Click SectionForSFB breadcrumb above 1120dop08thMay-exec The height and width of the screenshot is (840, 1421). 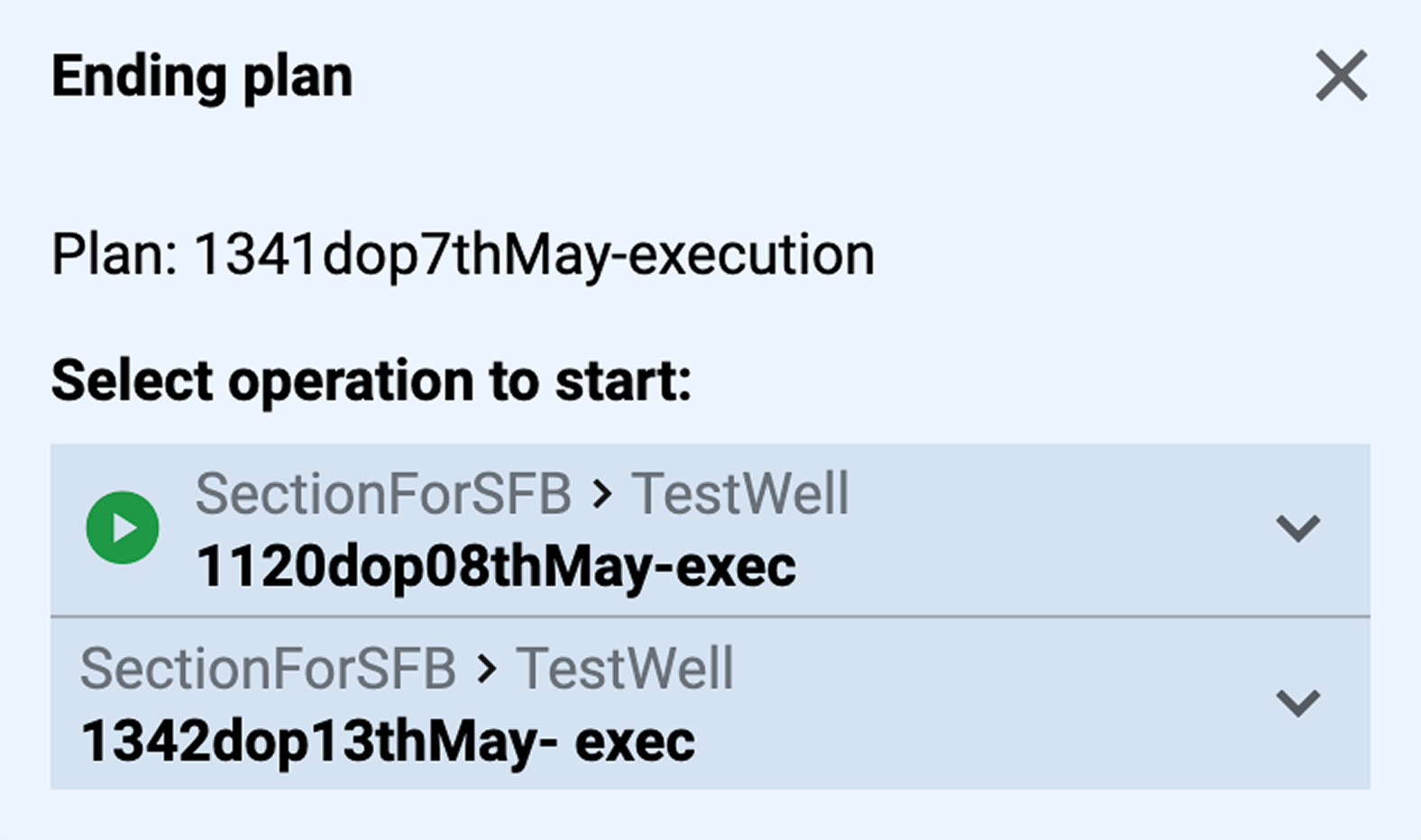383,494
